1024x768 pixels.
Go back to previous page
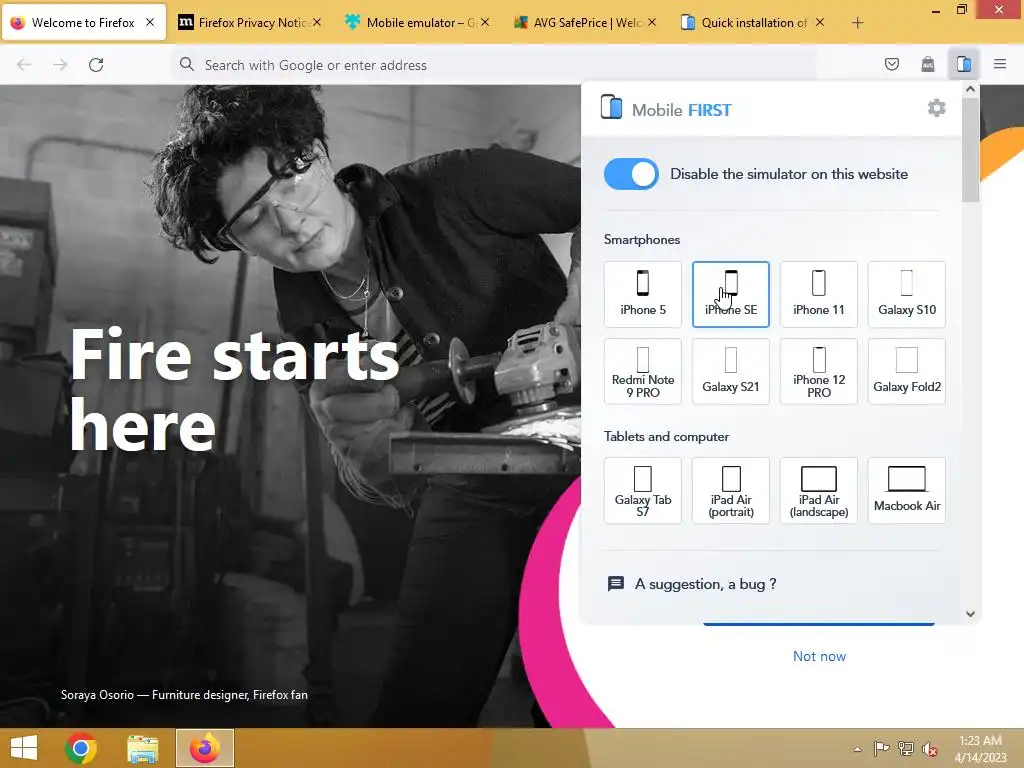(x=24, y=65)
